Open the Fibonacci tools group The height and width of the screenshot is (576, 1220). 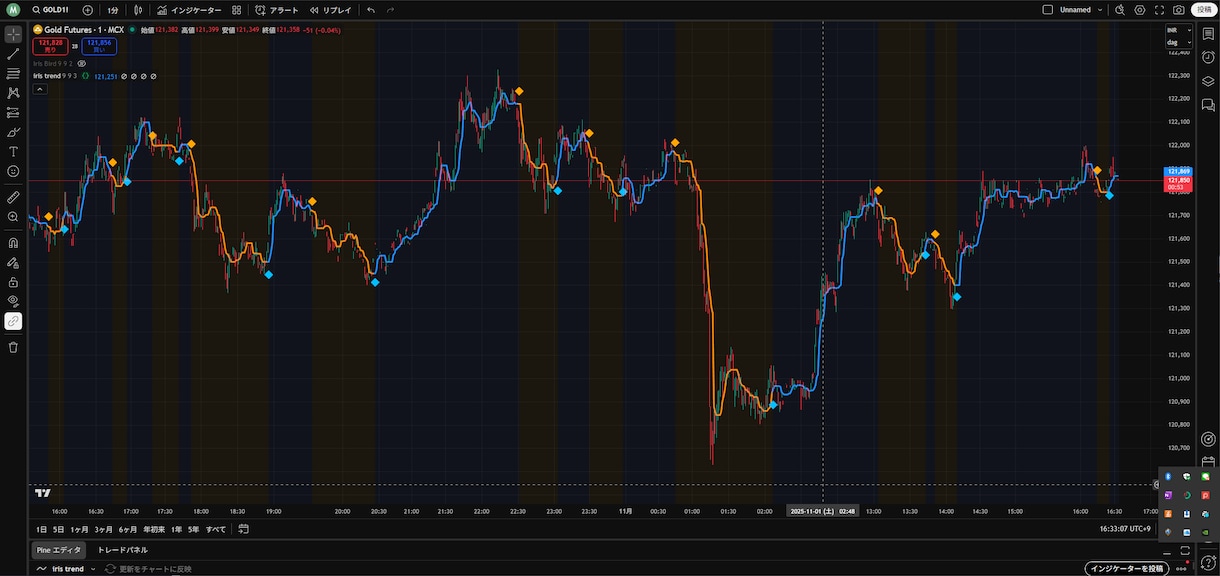click(13, 73)
